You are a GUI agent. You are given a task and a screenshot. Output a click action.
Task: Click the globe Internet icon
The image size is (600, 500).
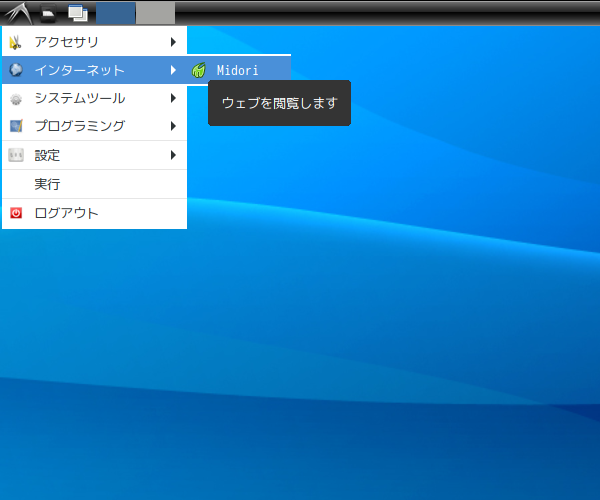pyautogui.click(x=16, y=70)
